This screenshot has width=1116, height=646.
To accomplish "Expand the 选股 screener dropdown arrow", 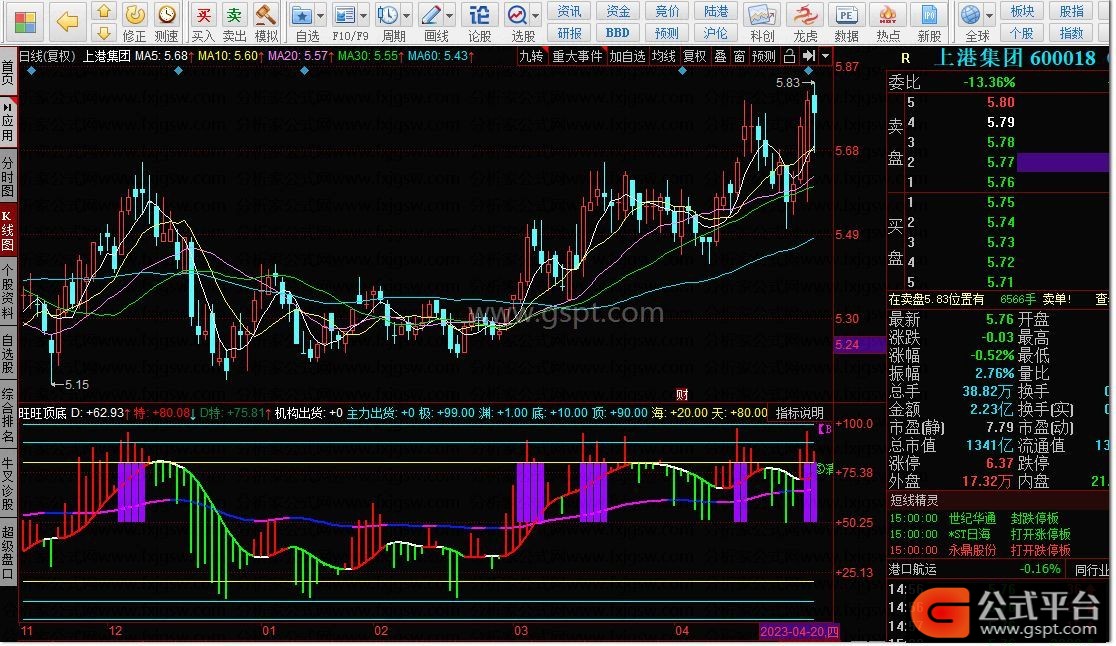I will [x=535, y=14].
